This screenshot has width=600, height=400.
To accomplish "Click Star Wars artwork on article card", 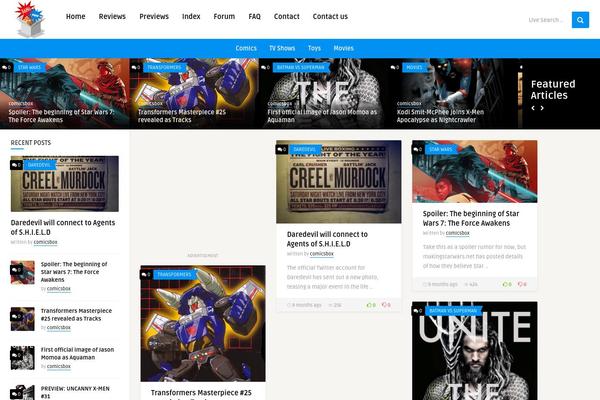I will tap(474, 171).
